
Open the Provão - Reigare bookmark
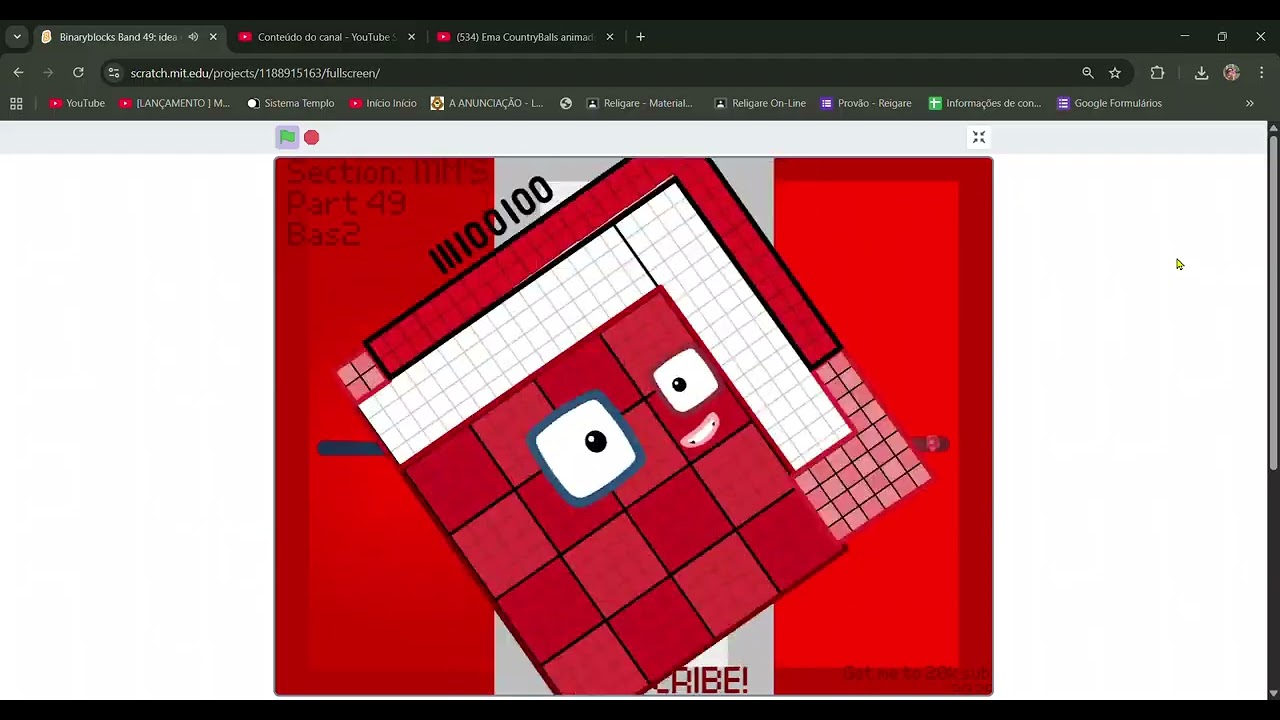pos(866,103)
